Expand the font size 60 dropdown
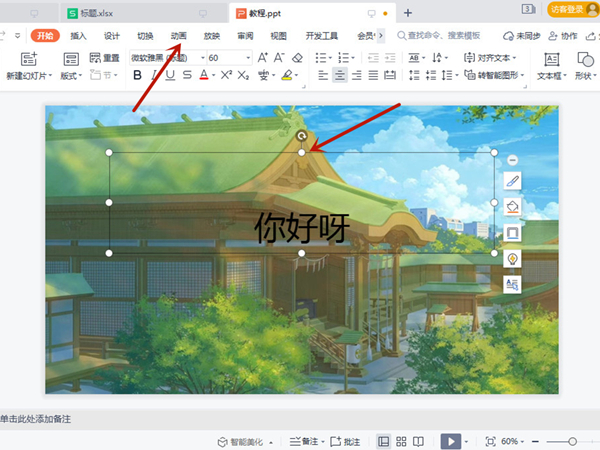This screenshot has width=600, height=450. click(249, 58)
